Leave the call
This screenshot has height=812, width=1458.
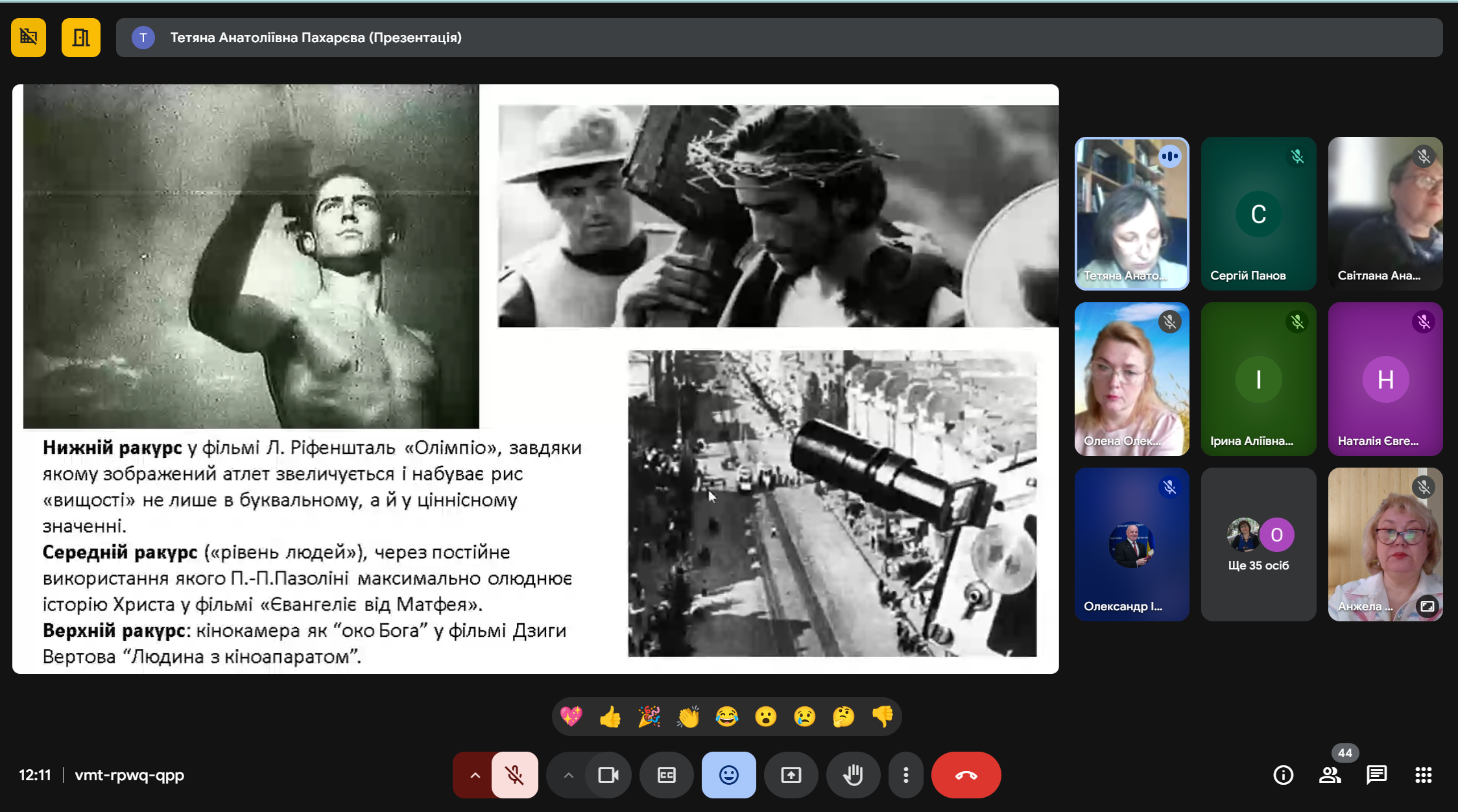tap(966, 775)
